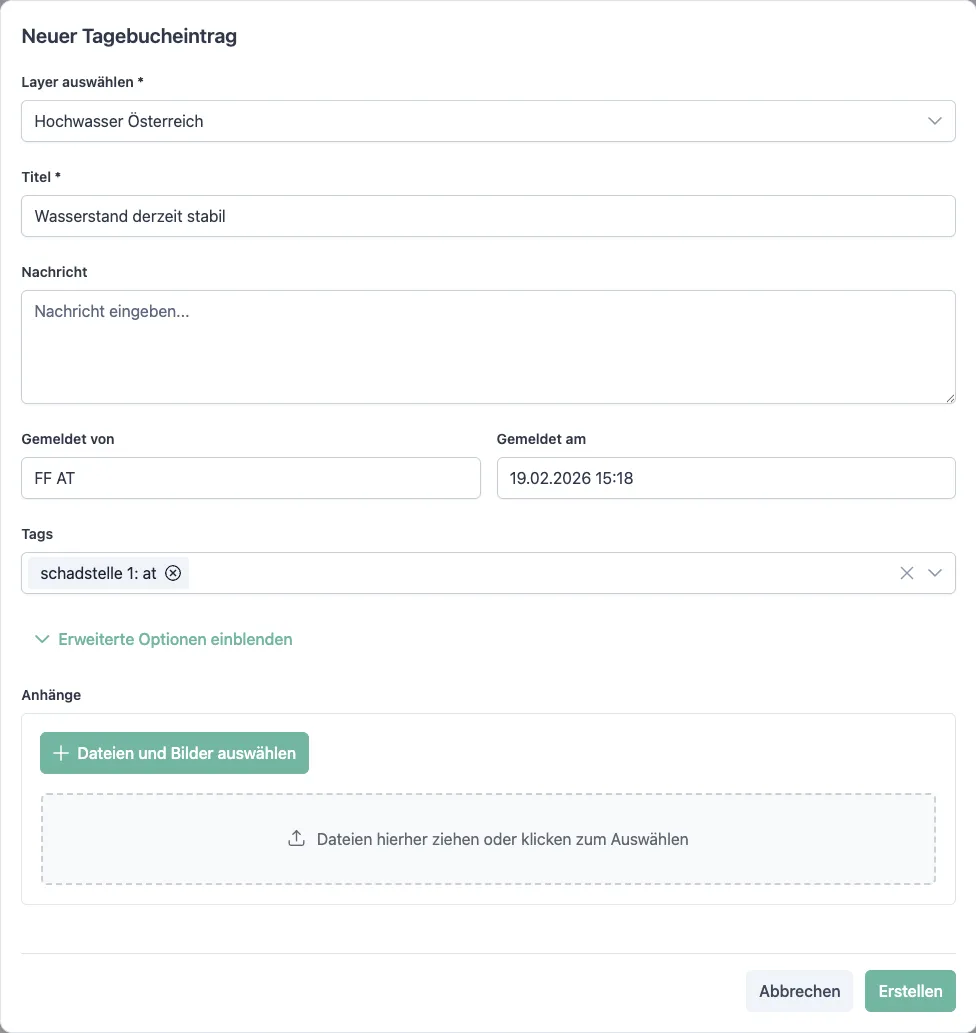The height and width of the screenshot is (1033, 976).
Task: Click the "Gemeldet am" field label
Action: pyautogui.click(x=541, y=439)
